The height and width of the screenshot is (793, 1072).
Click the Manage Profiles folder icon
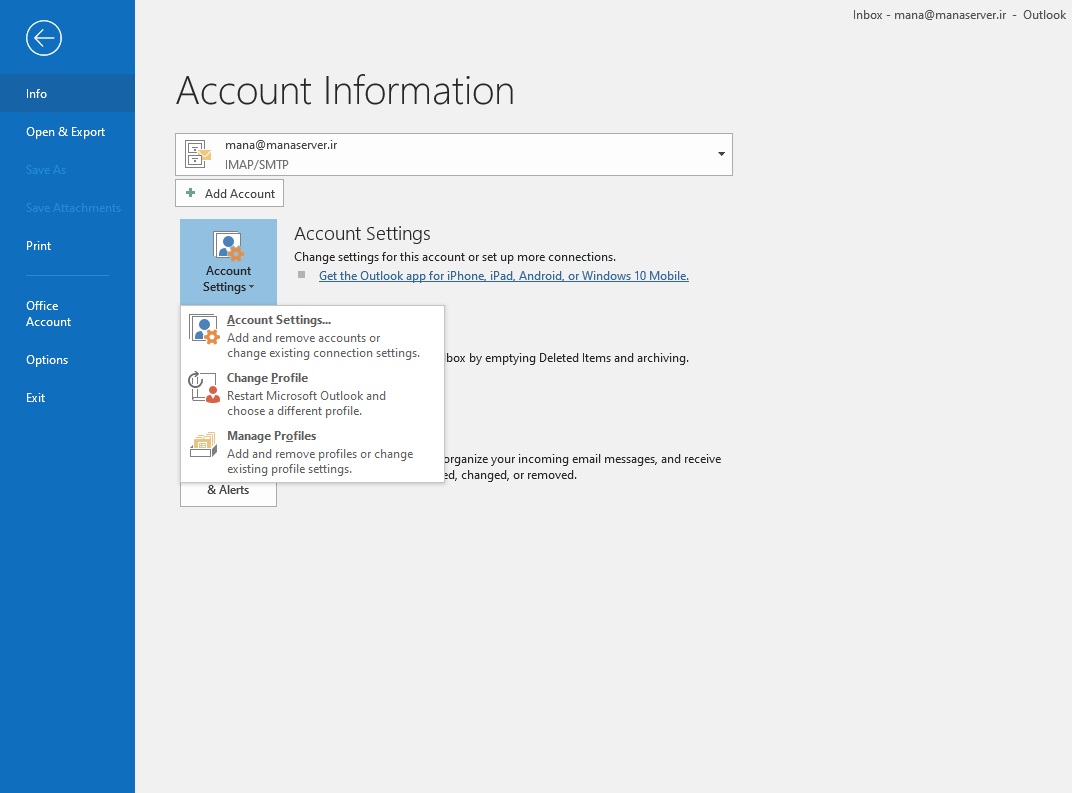point(204,445)
